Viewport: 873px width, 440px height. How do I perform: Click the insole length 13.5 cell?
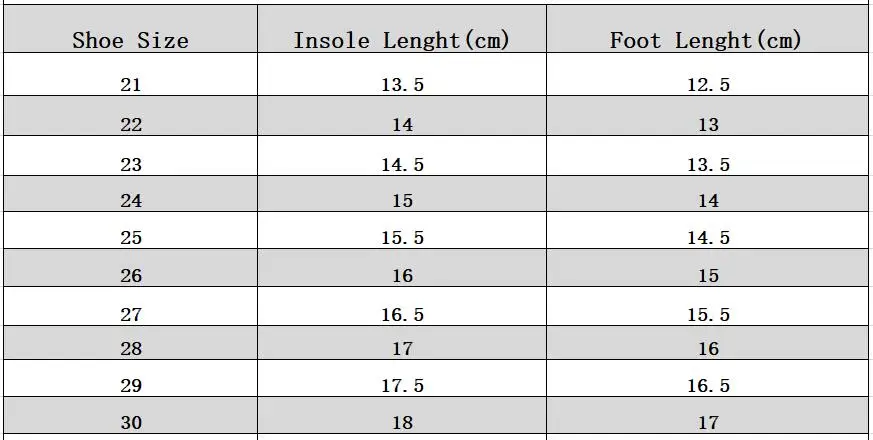[x=402, y=85]
